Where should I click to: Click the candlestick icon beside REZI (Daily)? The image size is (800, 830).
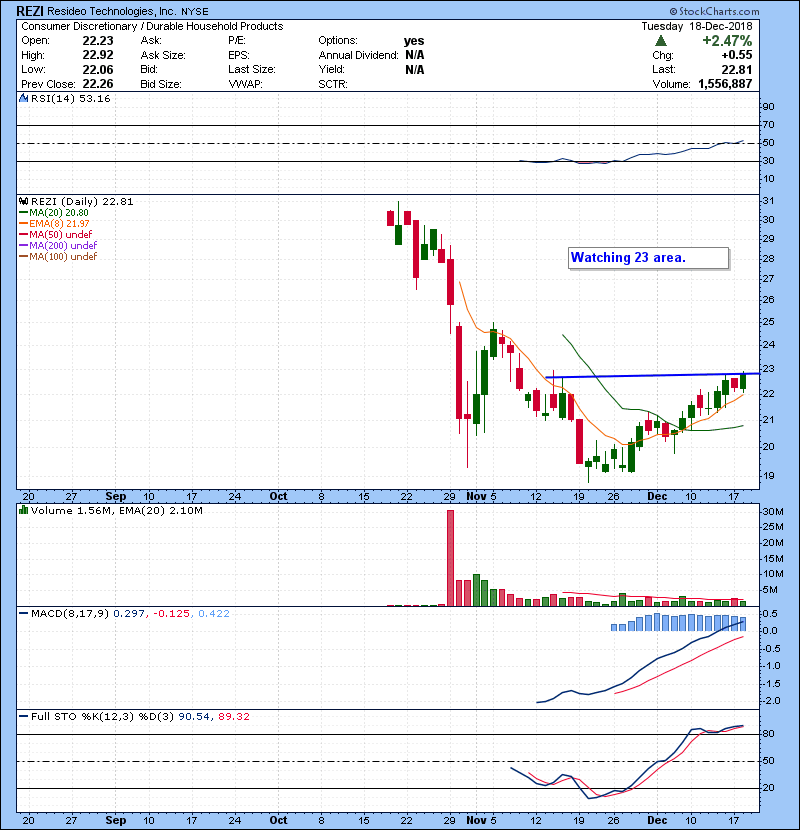(23, 201)
